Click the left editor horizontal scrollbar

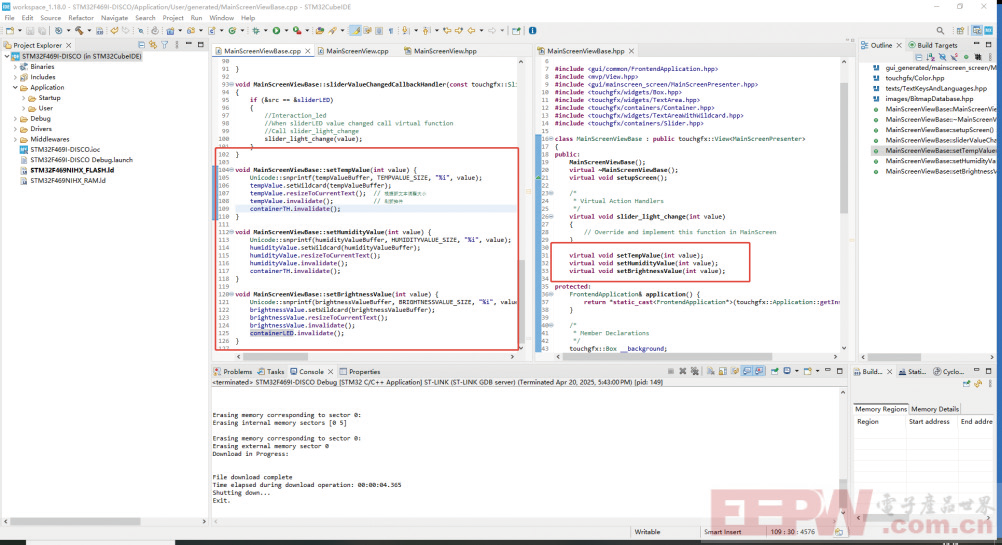point(275,357)
